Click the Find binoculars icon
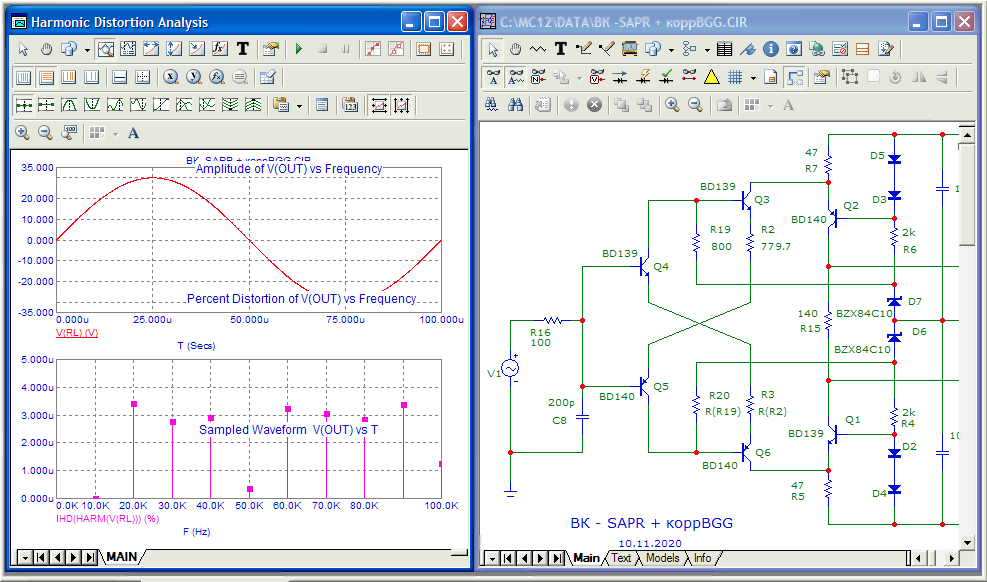This screenshot has width=987, height=582. point(516,104)
